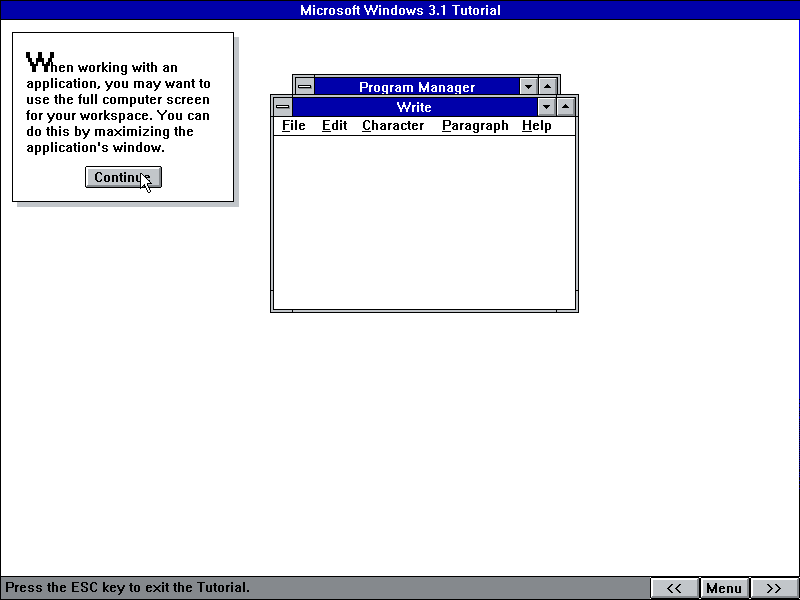Maximize the Write window with up arrow

(x=566, y=107)
